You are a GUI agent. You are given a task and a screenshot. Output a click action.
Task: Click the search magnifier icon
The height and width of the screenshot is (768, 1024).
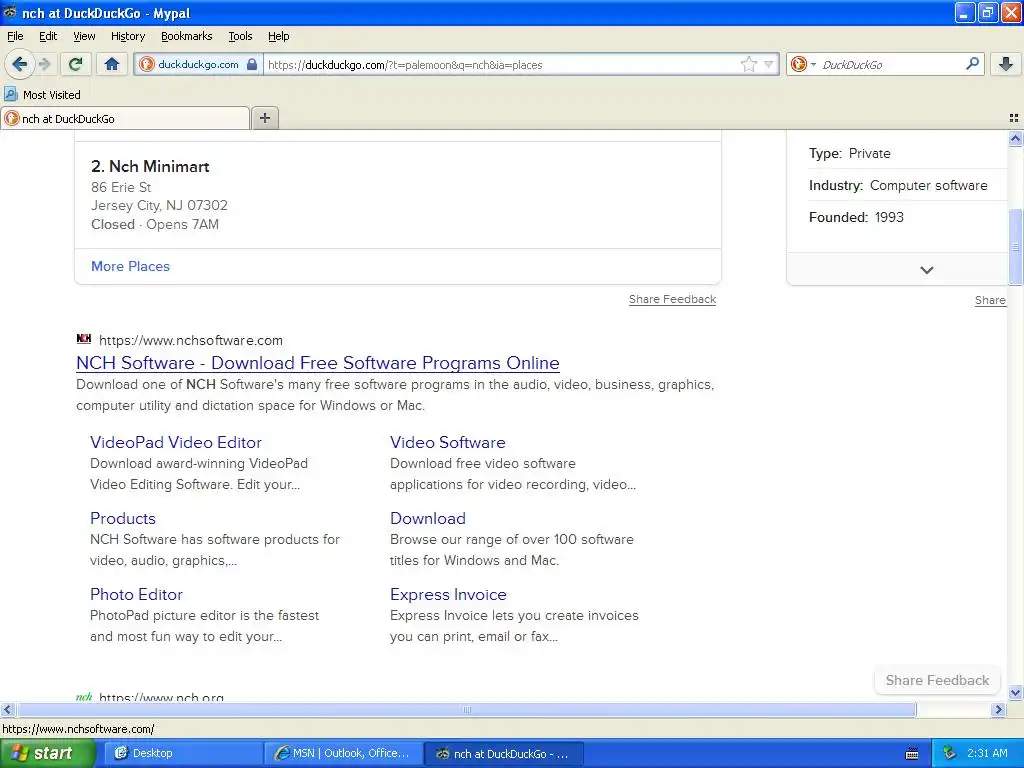click(x=972, y=63)
